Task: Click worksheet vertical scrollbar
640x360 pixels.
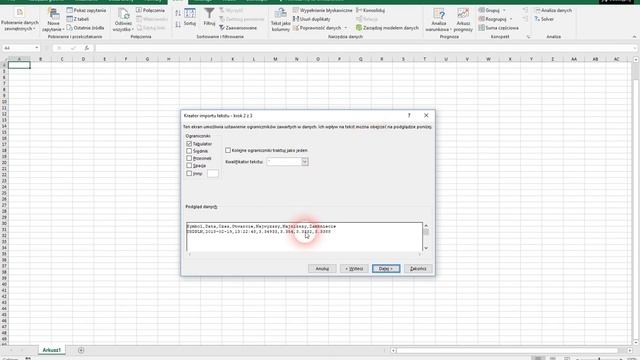Action: (x=636, y=200)
